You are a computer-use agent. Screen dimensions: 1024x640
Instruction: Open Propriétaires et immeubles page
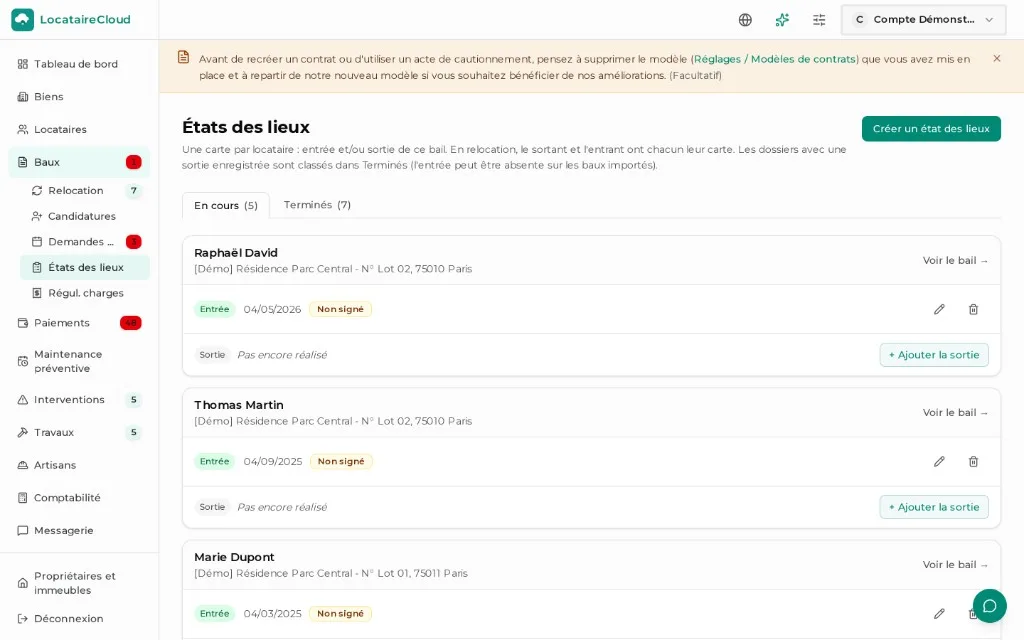click(x=79, y=583)
